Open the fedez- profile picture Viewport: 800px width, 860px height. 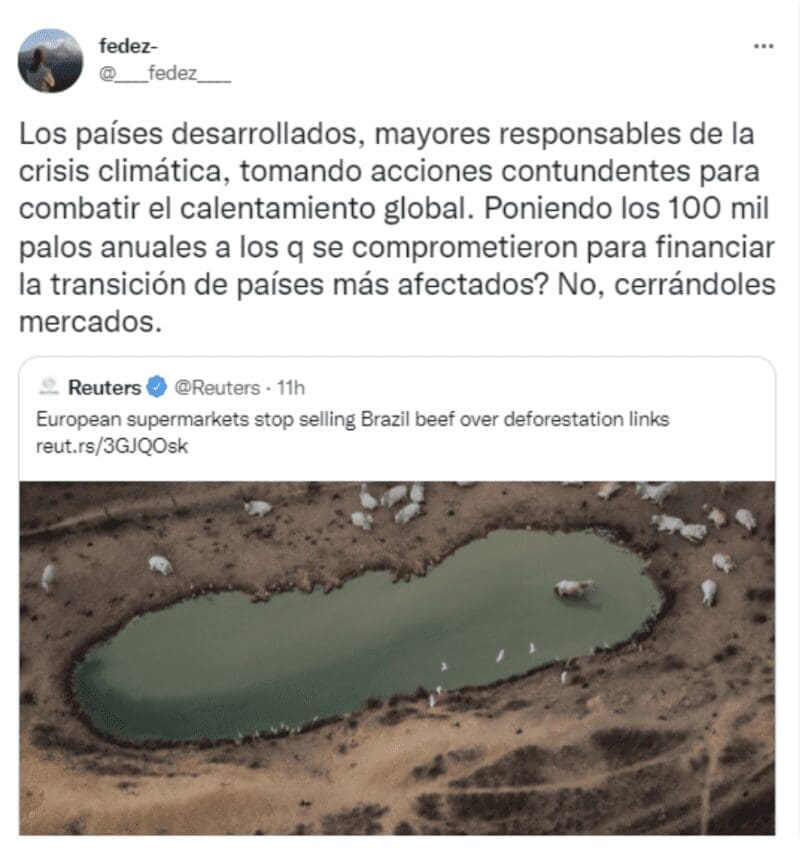tap(50, 61)
